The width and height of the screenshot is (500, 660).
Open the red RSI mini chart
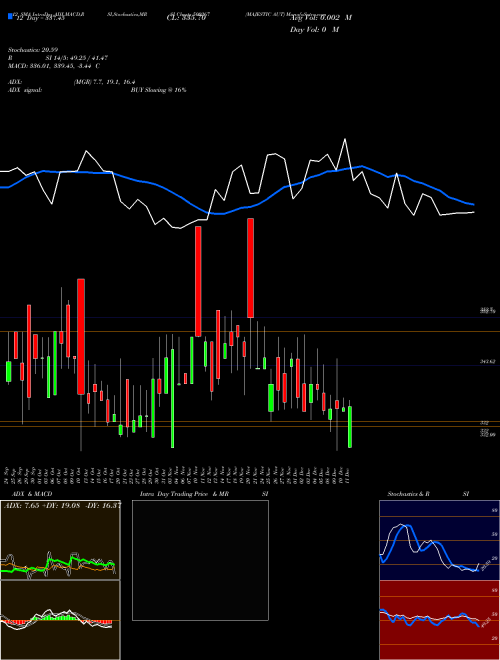tap(439, 620)
